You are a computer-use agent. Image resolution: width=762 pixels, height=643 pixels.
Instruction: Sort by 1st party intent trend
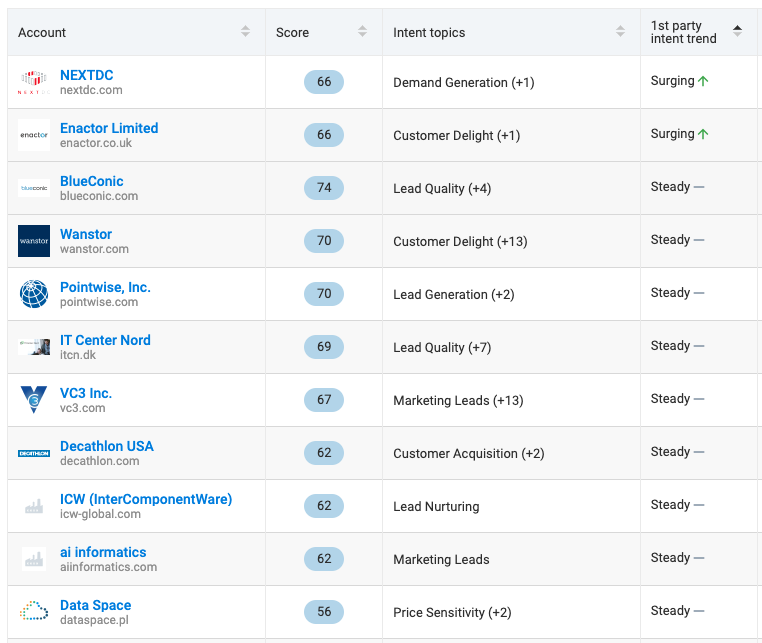pos(737,32)
